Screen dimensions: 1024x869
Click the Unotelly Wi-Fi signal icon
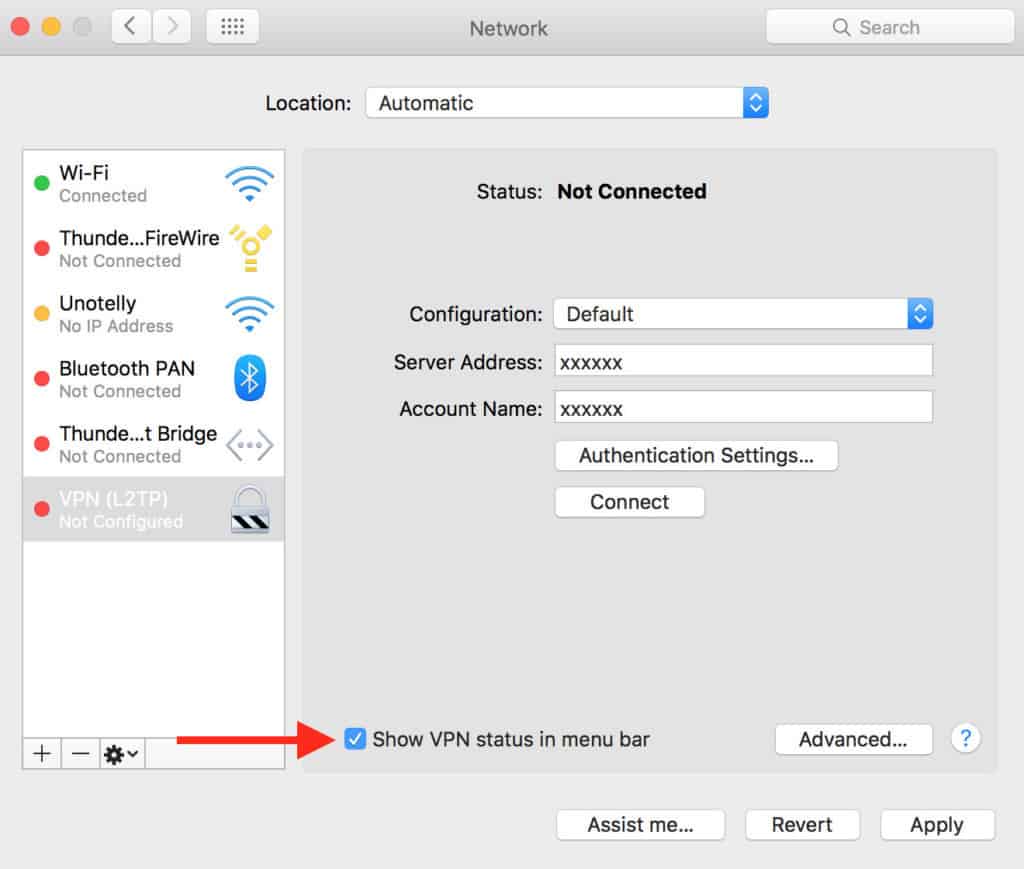[249, 313]
